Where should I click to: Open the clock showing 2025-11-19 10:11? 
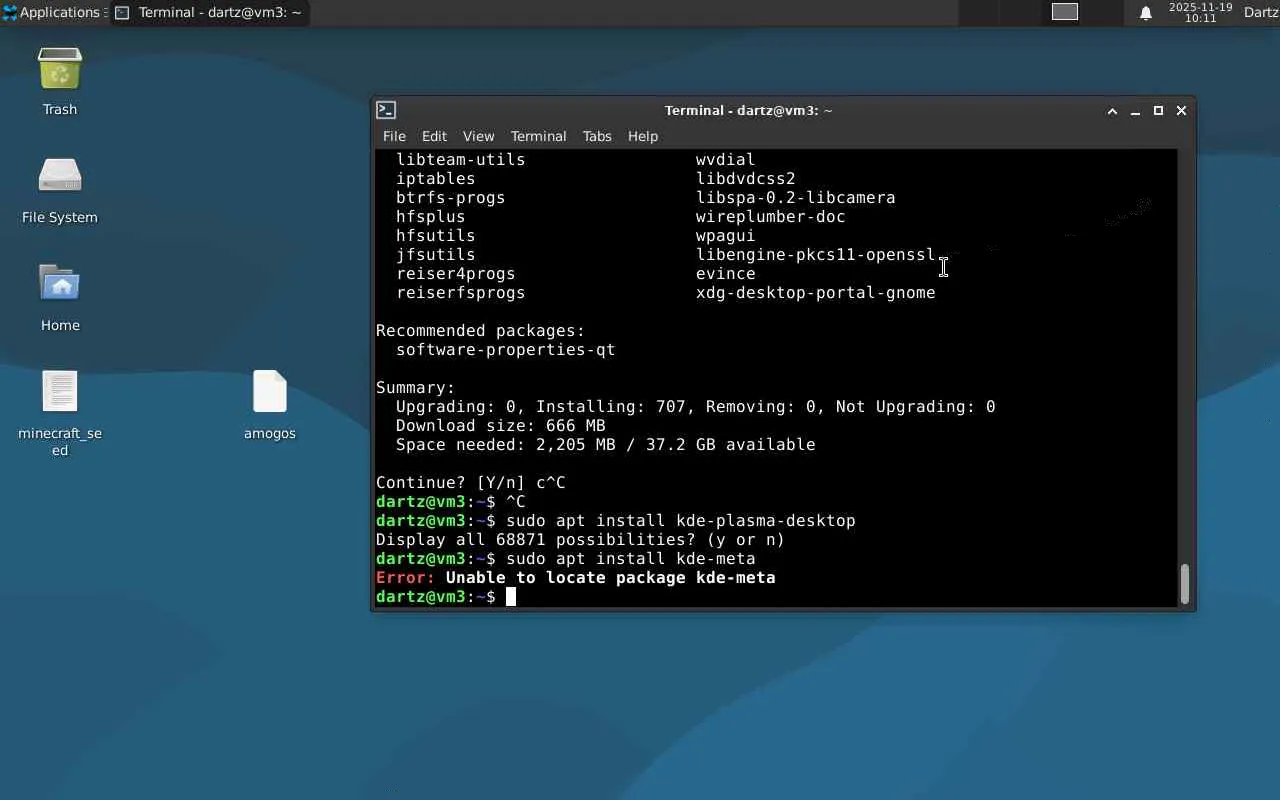1200,13
